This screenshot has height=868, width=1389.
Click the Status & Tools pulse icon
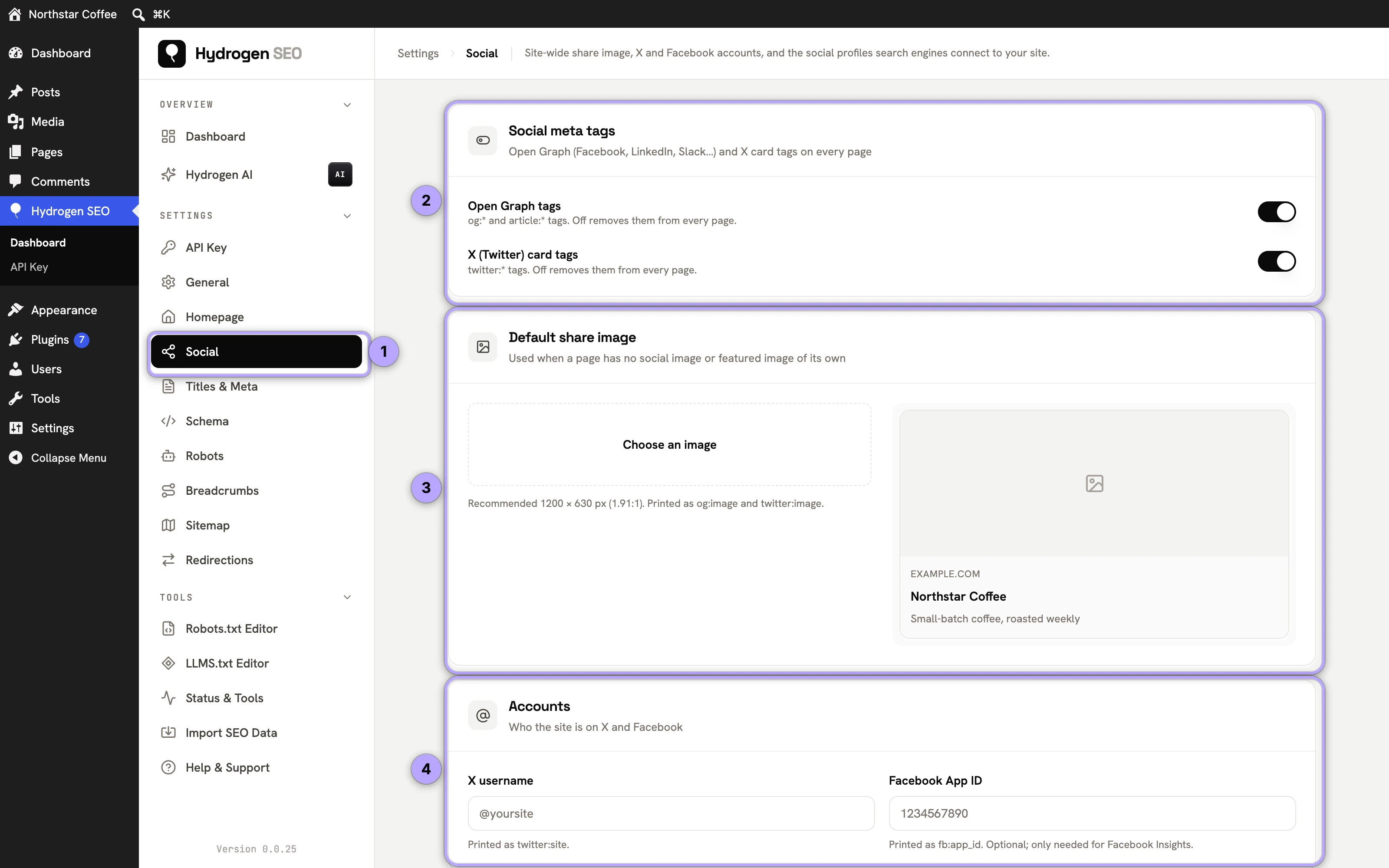click(x=168, y=698)
